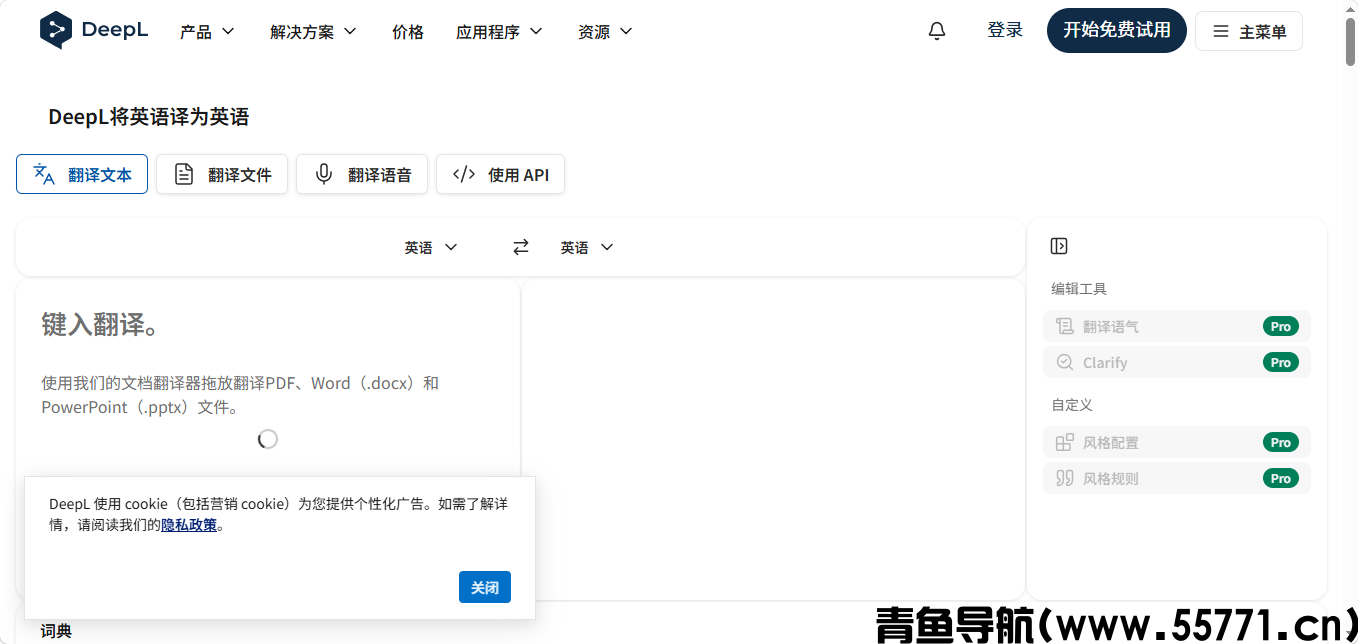
Task: Click the 开始免费试用 button
Action: pos(1117,30)
